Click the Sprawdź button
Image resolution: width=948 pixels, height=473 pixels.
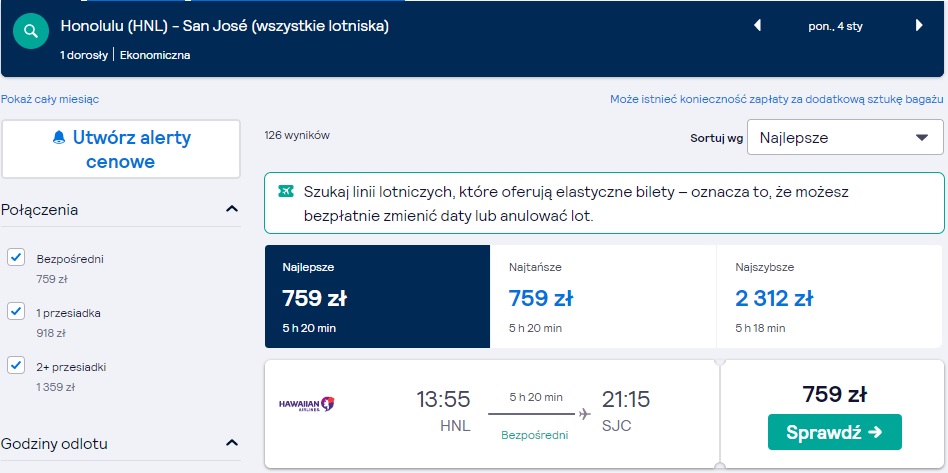834,432
